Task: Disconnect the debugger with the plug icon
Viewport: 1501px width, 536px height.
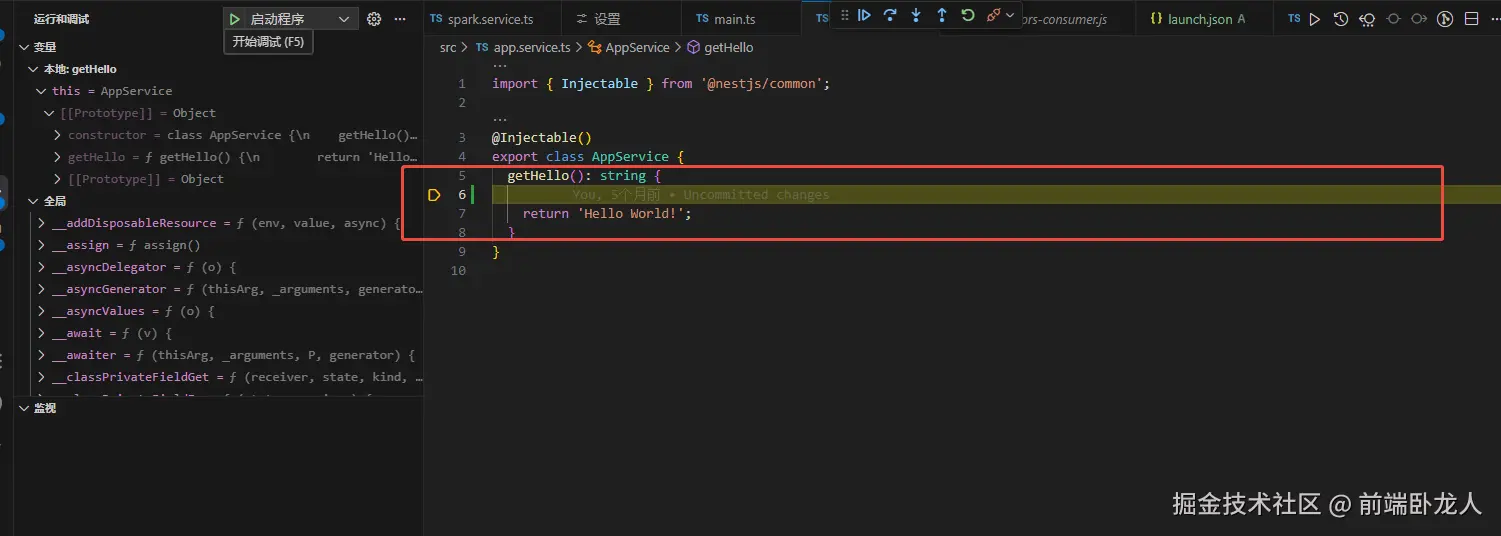Action: click(x=993, y=15)
